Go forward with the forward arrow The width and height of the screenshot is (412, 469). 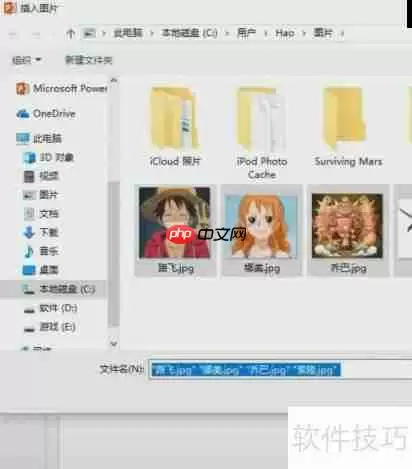tap(36, 34)
